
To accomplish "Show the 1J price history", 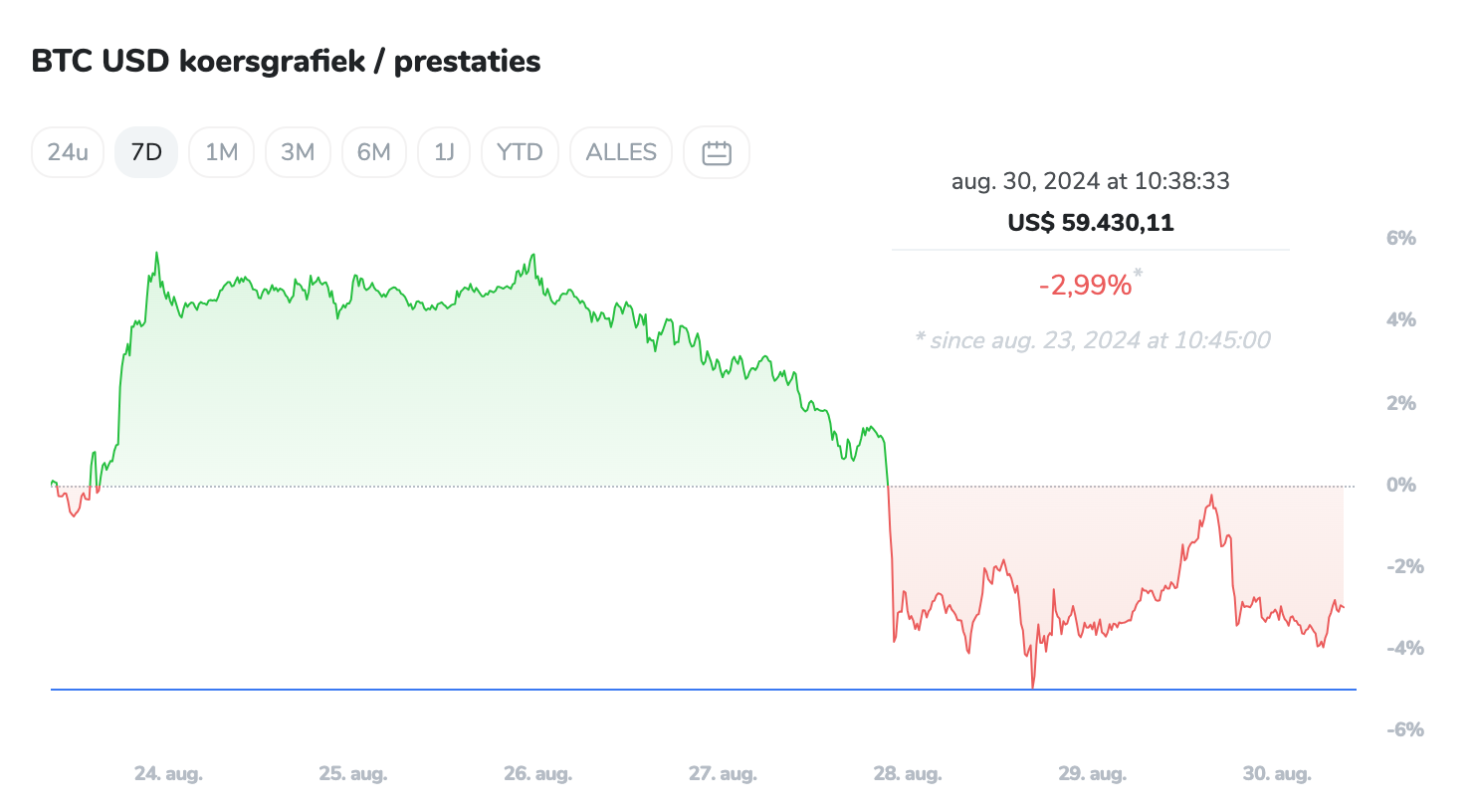I will pyautogui.click(x=444, y=152).
